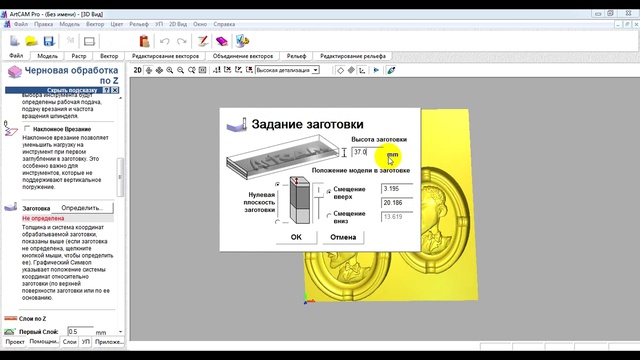Undo last action with curved arrow
The height and width of the screenshot is (360, 640).
click(x=164, y=41)
